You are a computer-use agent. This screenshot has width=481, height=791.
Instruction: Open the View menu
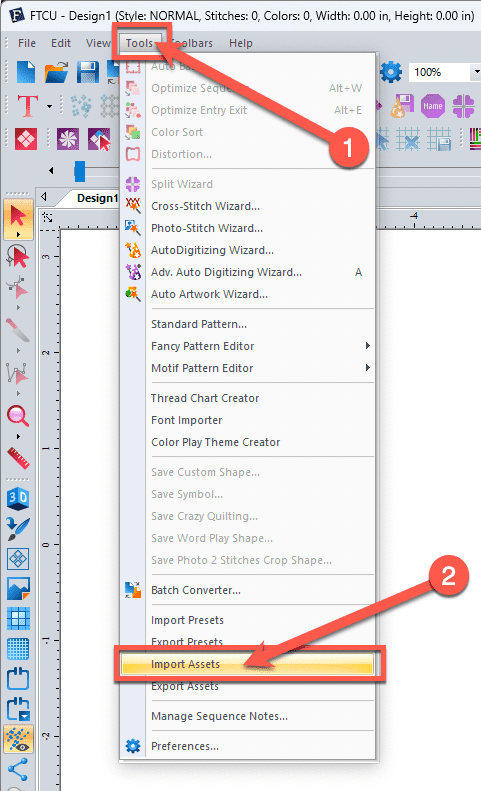(97, 43)
